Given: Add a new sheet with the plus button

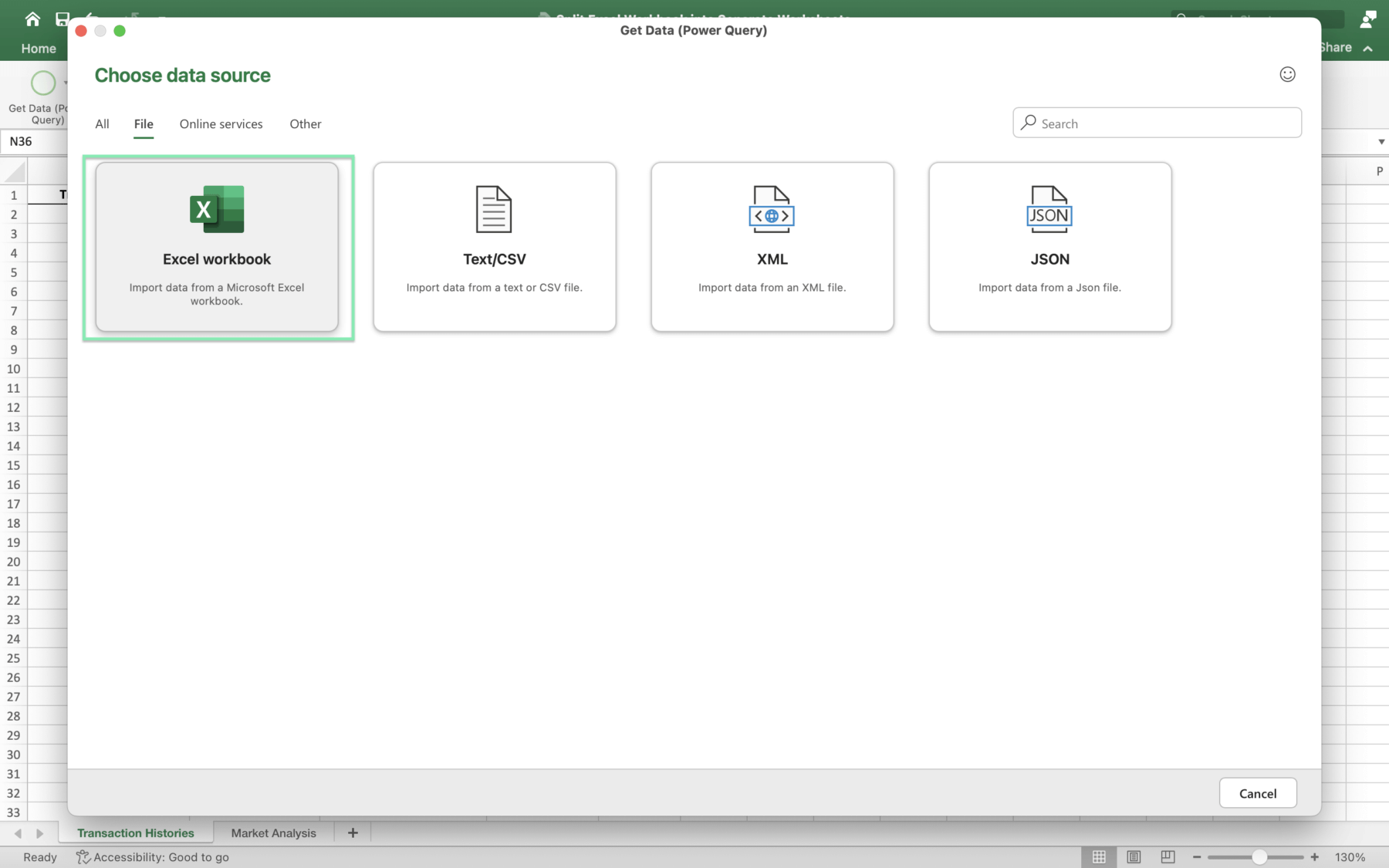Looking at the screenshot, I should pyautogui.click(x=353, y=833).
